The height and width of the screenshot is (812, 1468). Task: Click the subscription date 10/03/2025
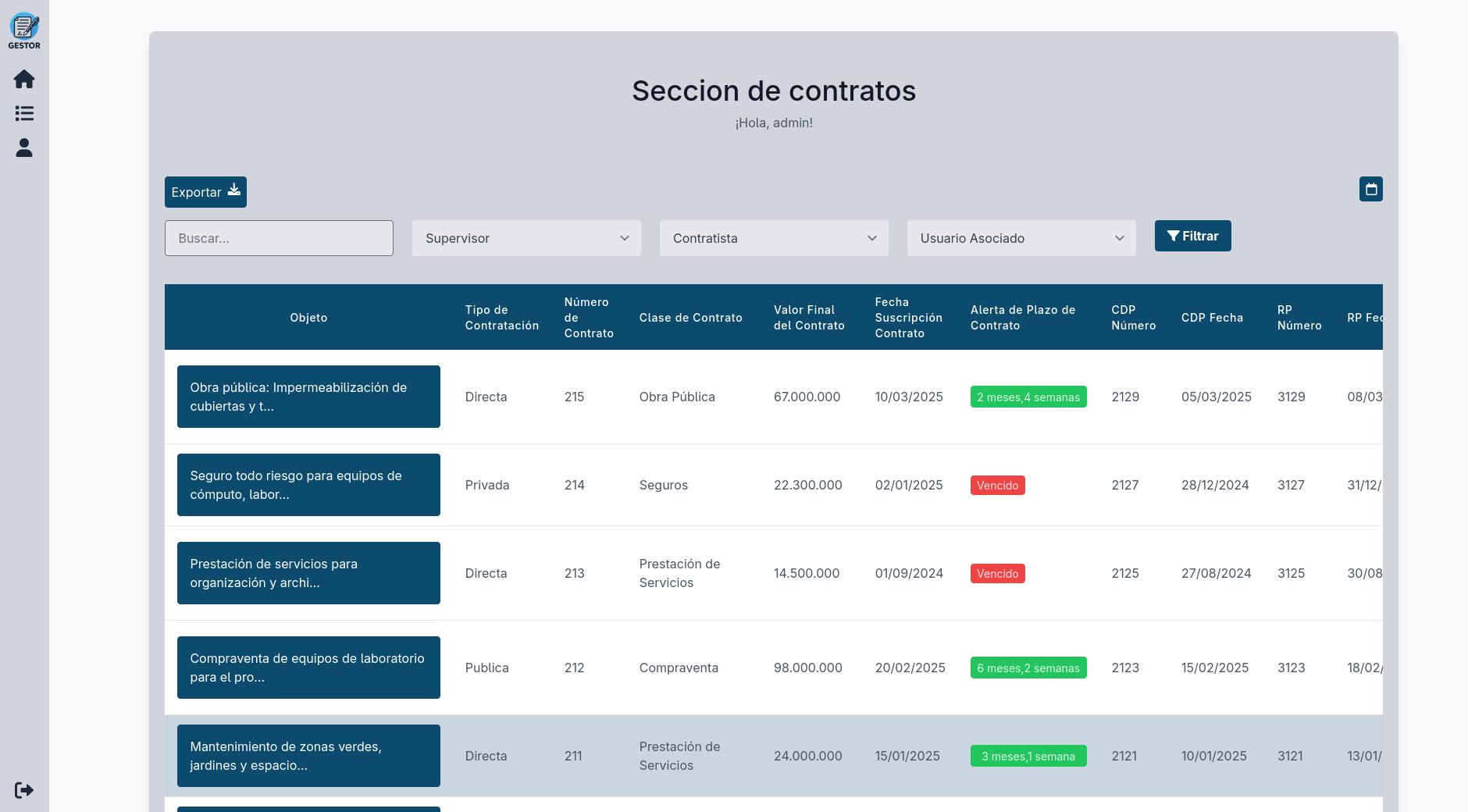(x=909, y=397)
